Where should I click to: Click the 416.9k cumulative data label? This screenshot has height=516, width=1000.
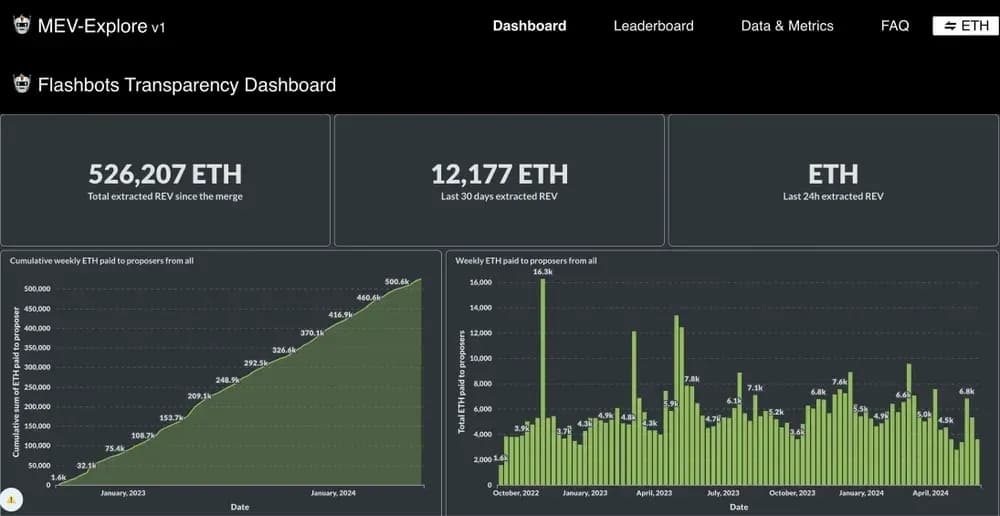point(341,314)
